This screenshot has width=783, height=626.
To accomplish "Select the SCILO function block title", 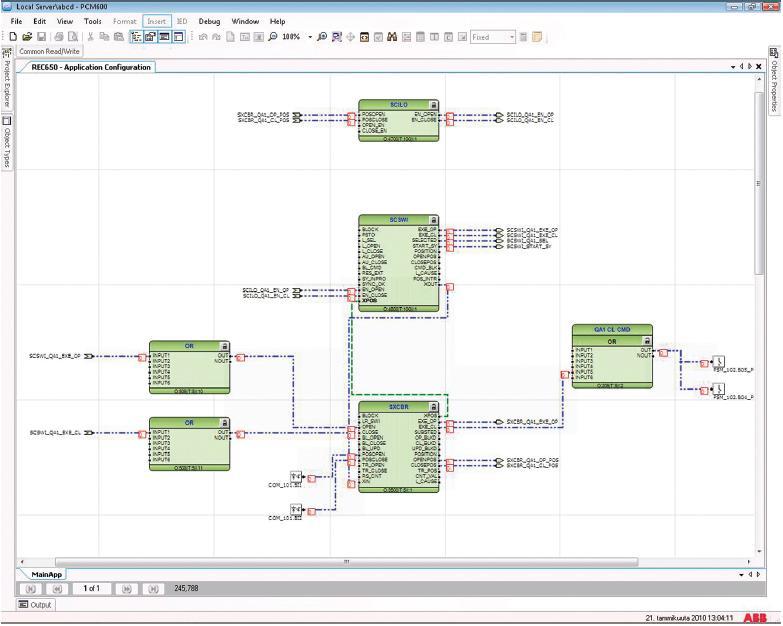I will point(398,105).
